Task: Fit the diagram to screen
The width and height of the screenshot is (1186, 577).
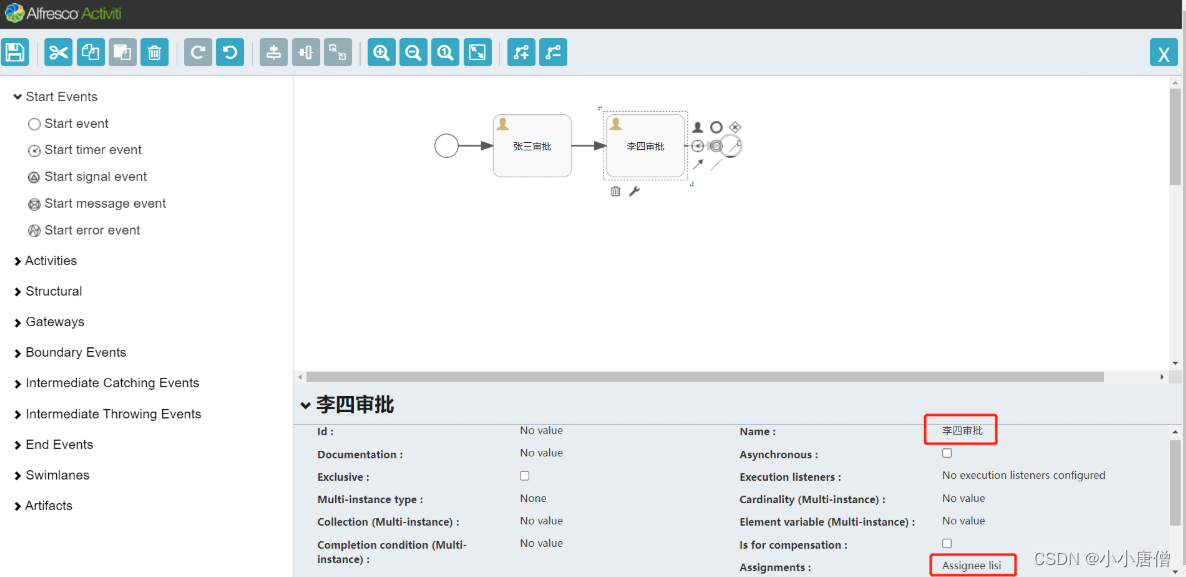Action: [x=477, y=52]
